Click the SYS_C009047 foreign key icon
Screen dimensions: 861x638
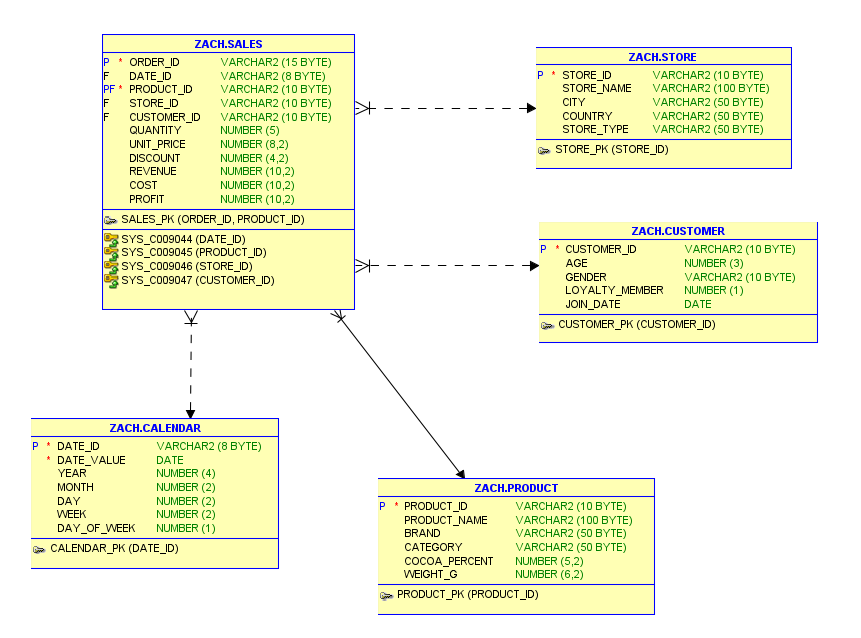111,280
